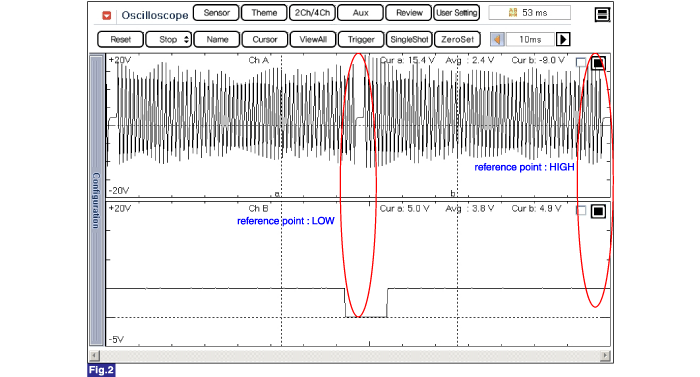Select Ch B filled black square icon

click(598, 211)
